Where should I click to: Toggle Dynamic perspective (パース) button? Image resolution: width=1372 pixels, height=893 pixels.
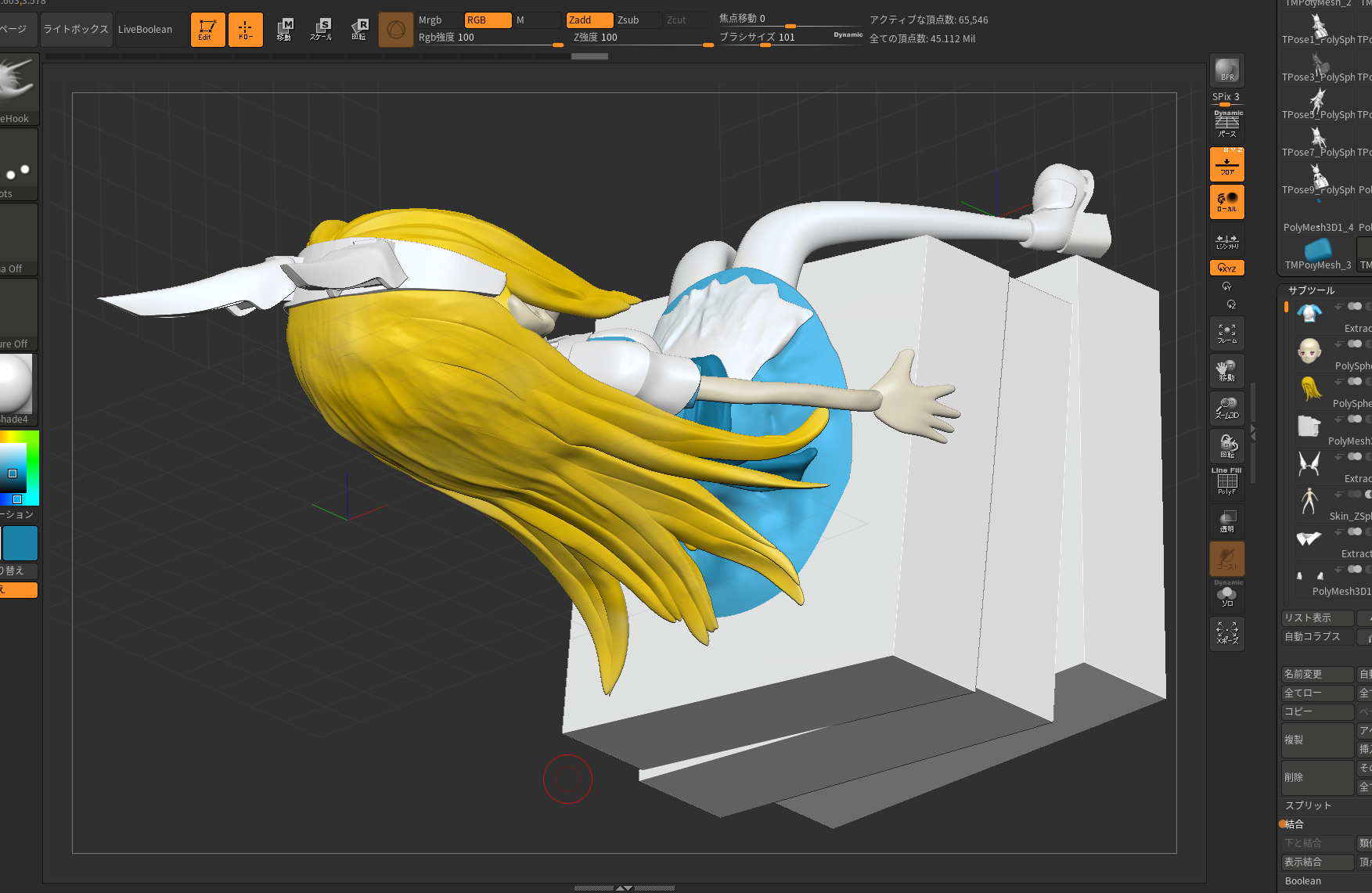tap(1226, 125)
